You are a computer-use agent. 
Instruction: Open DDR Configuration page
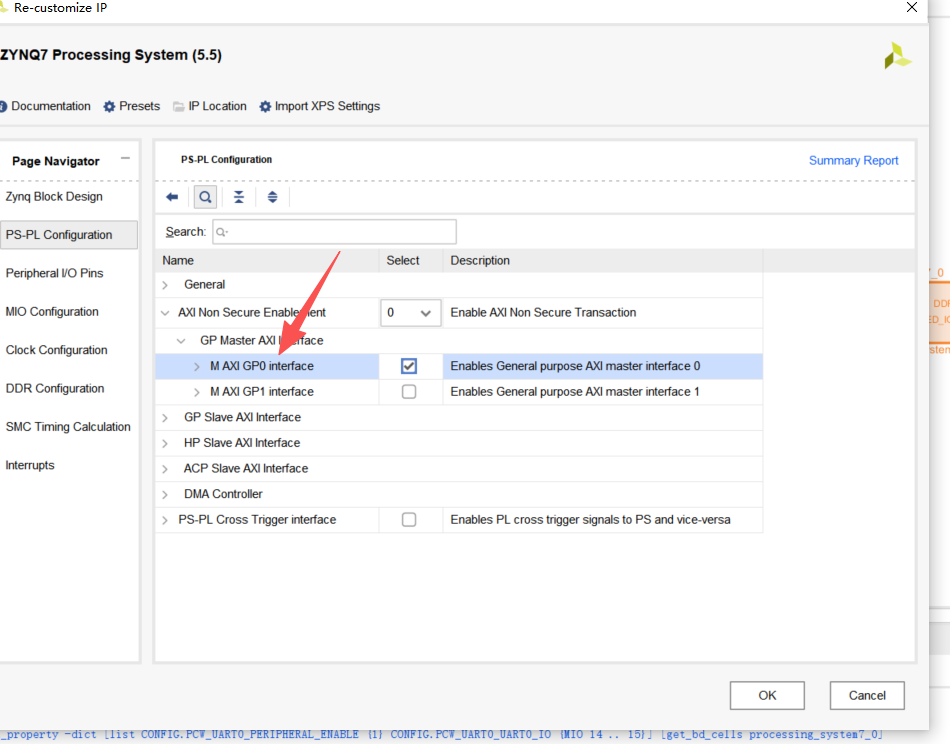click(x=55, y=388)
